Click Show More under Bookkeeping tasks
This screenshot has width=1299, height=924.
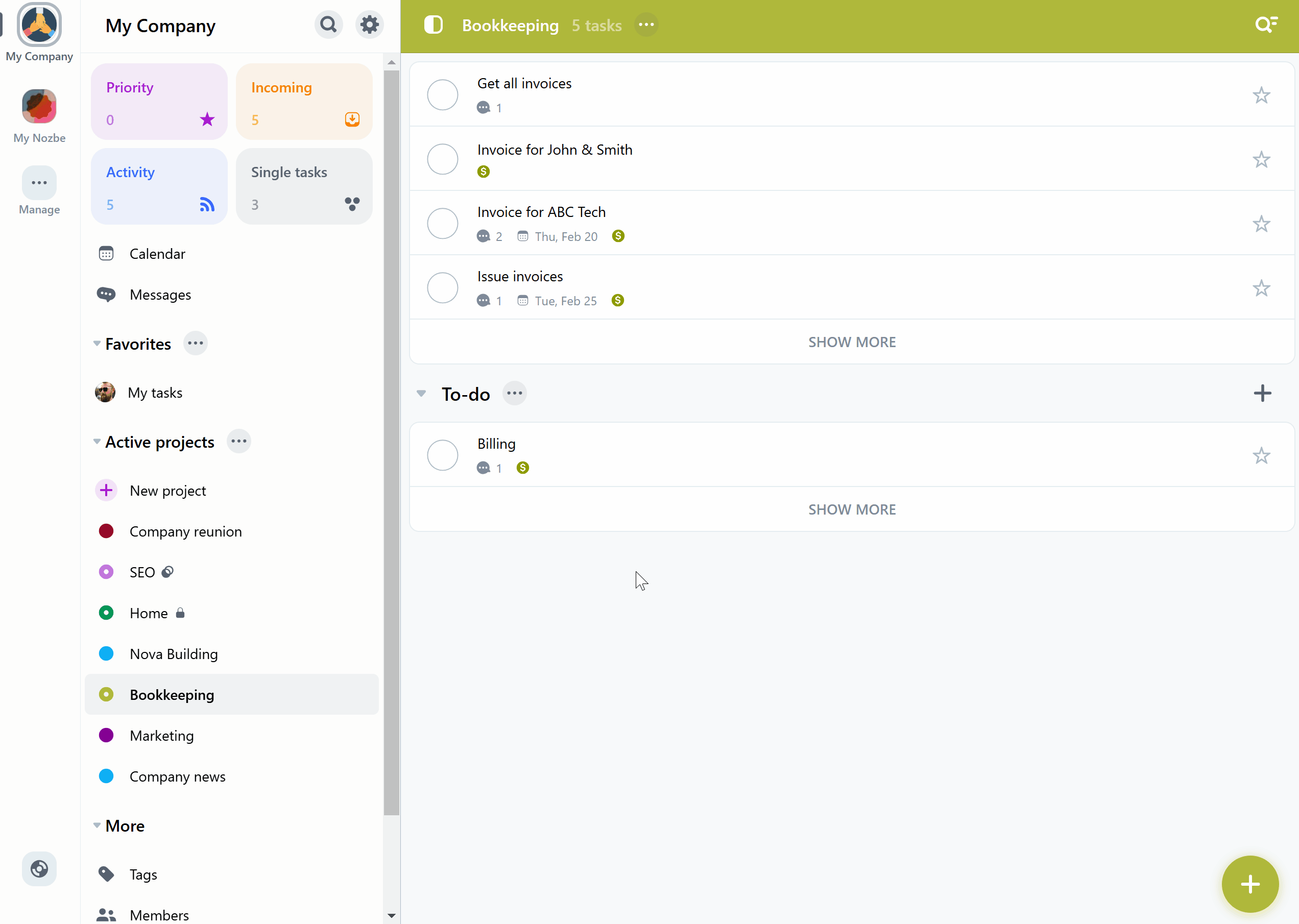tap(852, 341)
